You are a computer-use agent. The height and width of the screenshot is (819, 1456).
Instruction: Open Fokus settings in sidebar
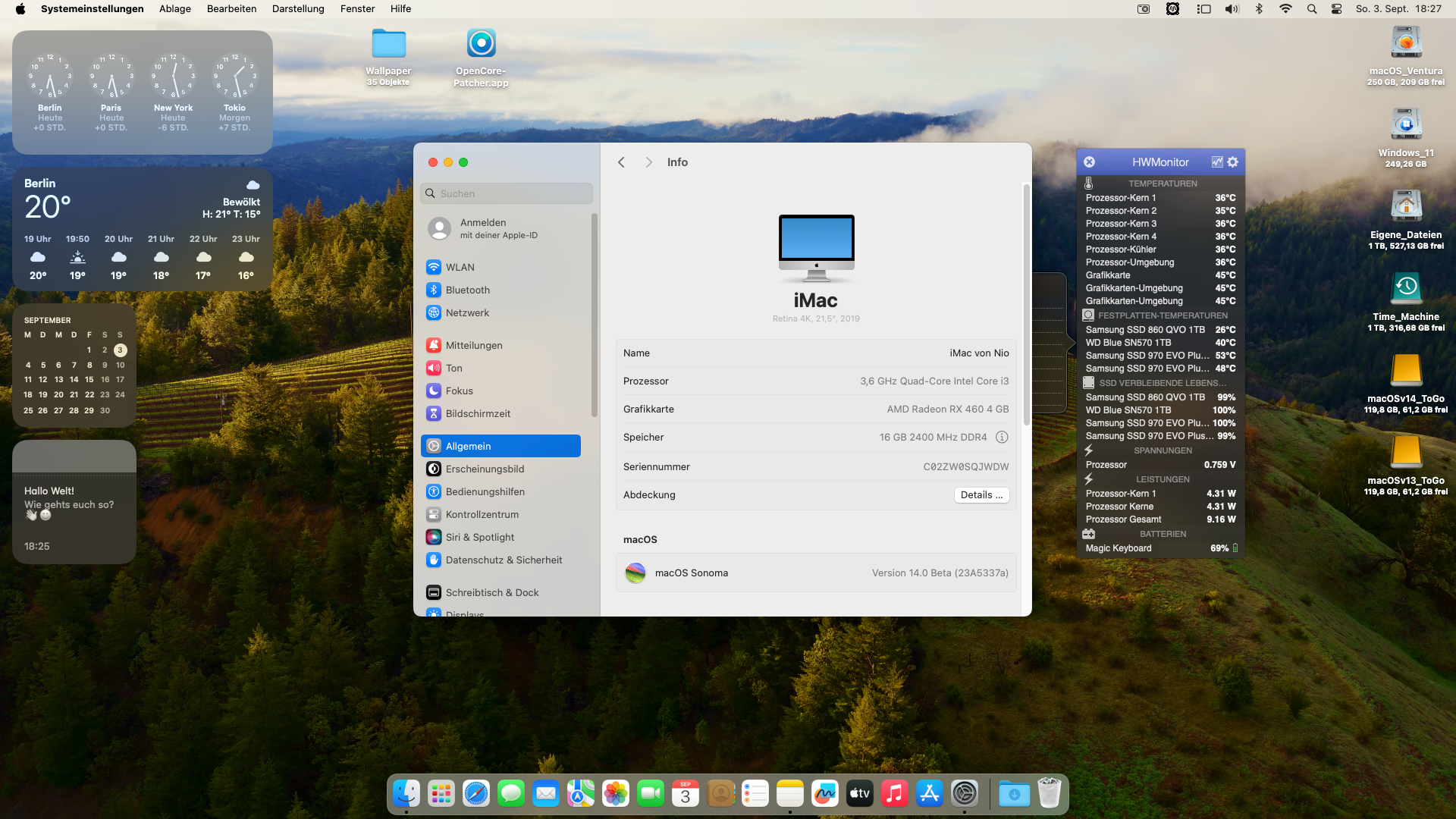500,391
